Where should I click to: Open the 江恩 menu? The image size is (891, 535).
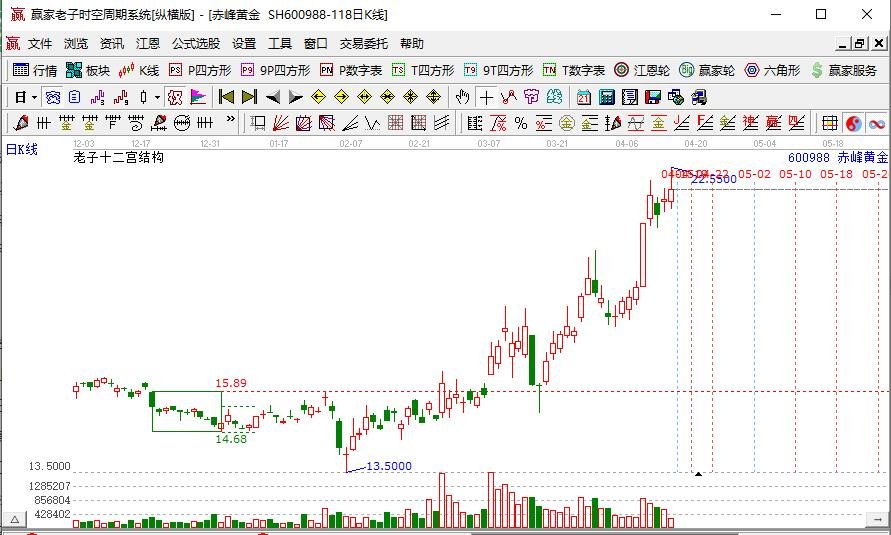(x=148, y=44)
